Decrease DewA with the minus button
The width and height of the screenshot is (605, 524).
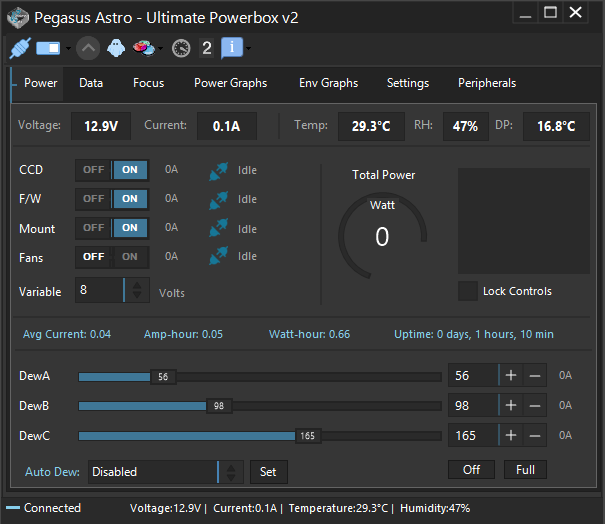[535, 375]
